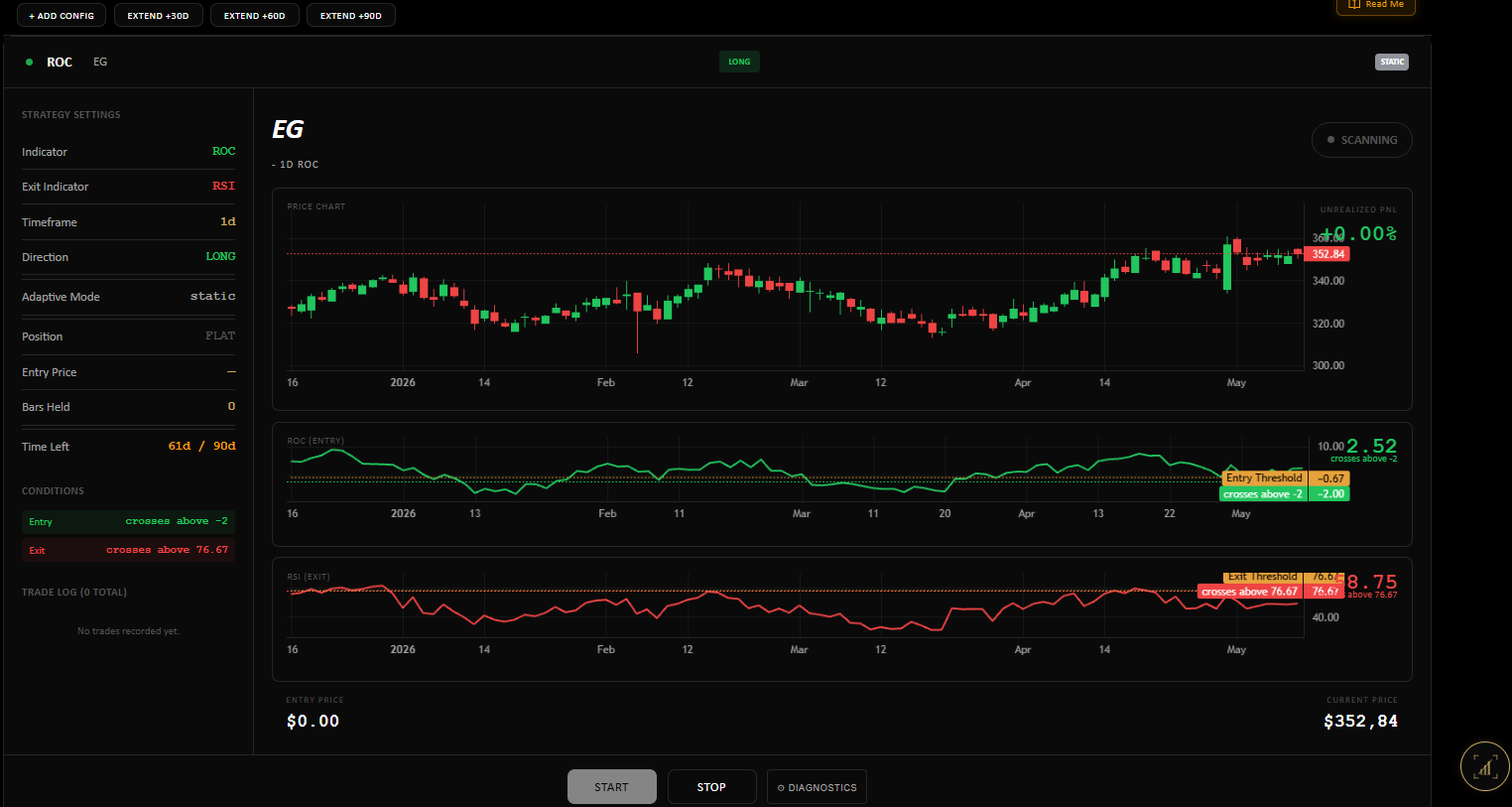Open the DIAGNOSTICS panel
This screenshot has height=807, width=1512.
click(817, 787)
